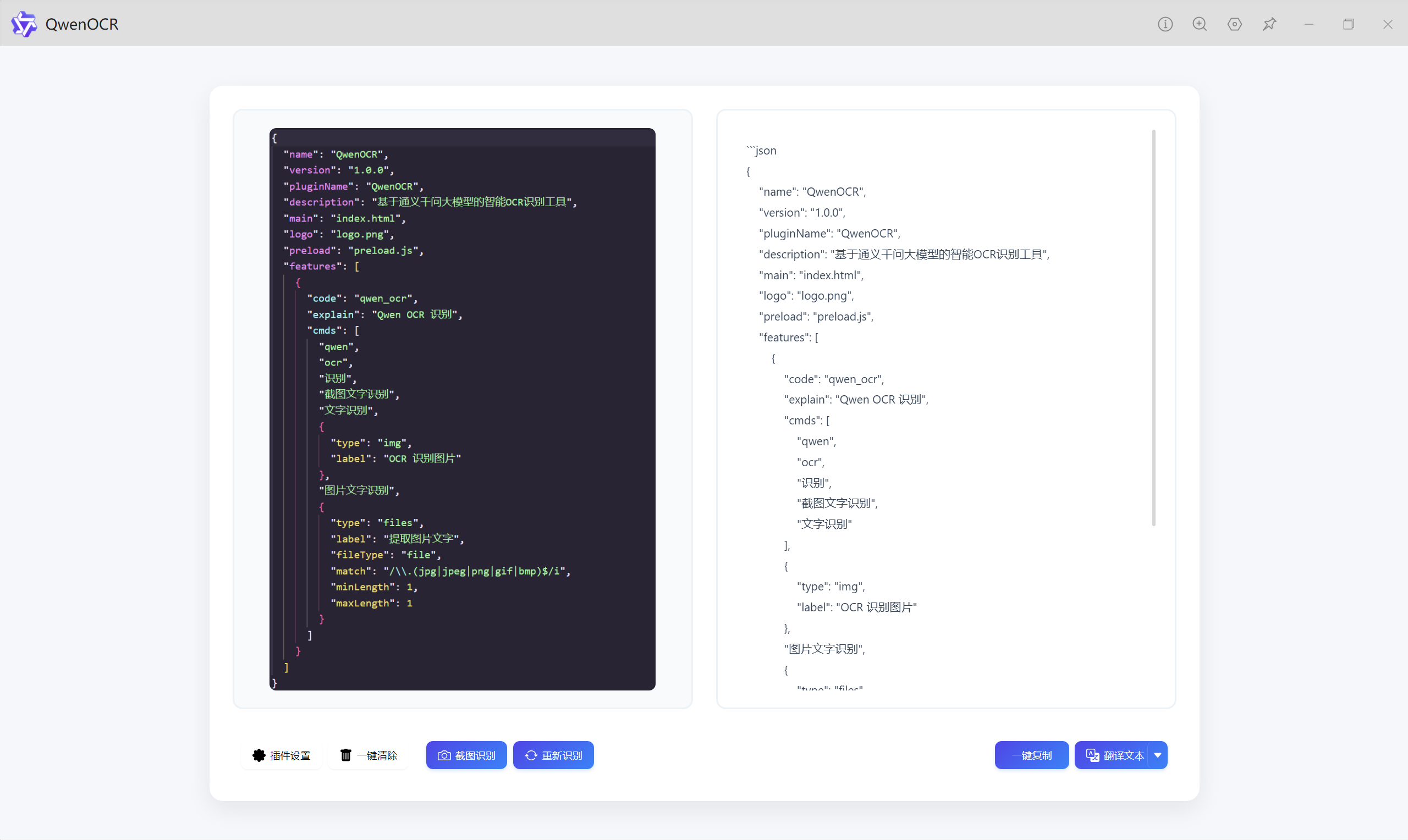Click the "type": "img", result line
The height and width of the screenshot is (840, 1408).
[831, 587]
